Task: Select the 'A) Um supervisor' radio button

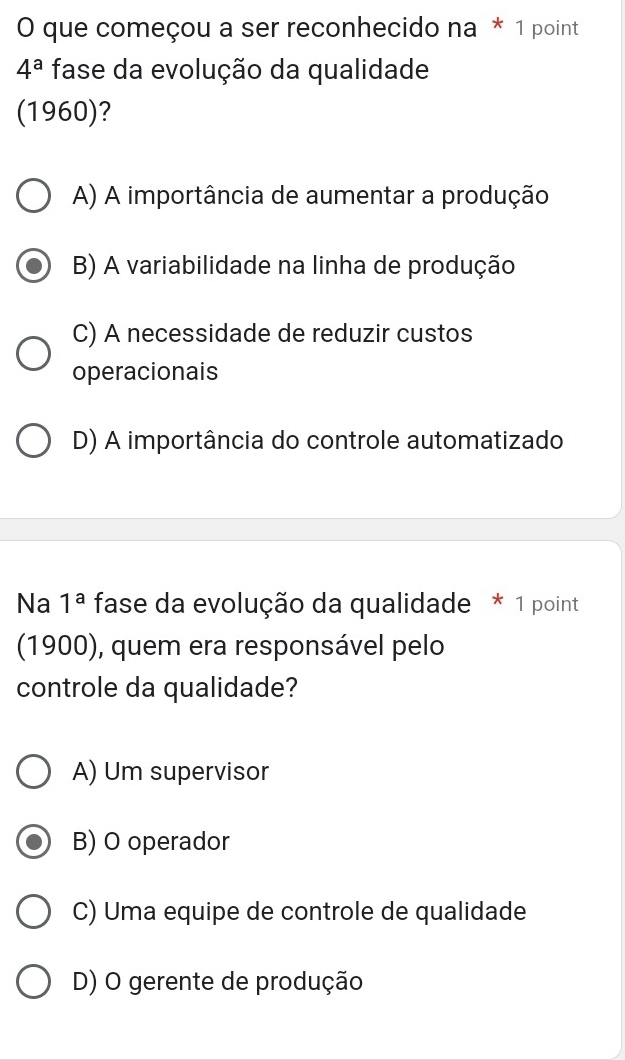Action: [x=35, y=773]
